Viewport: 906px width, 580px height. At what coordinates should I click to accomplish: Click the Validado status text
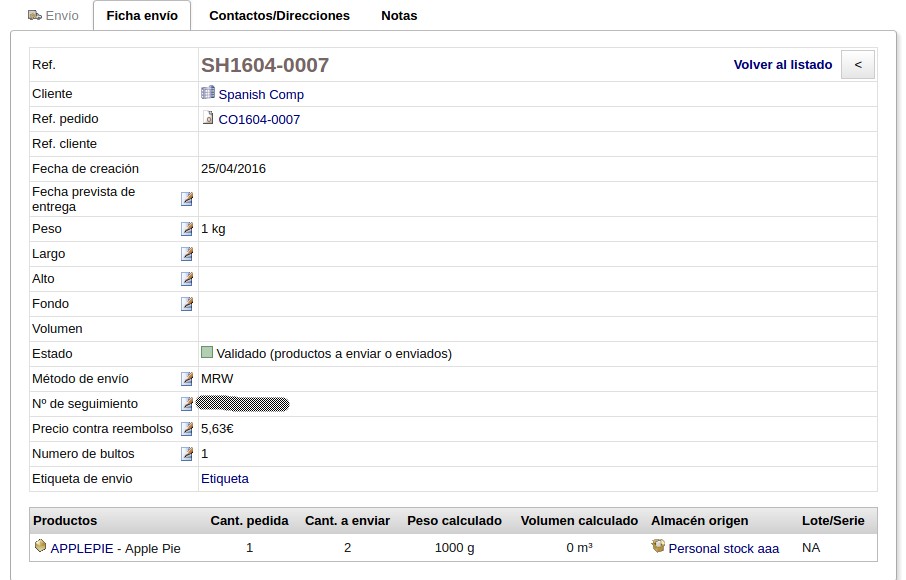[334, 354]
